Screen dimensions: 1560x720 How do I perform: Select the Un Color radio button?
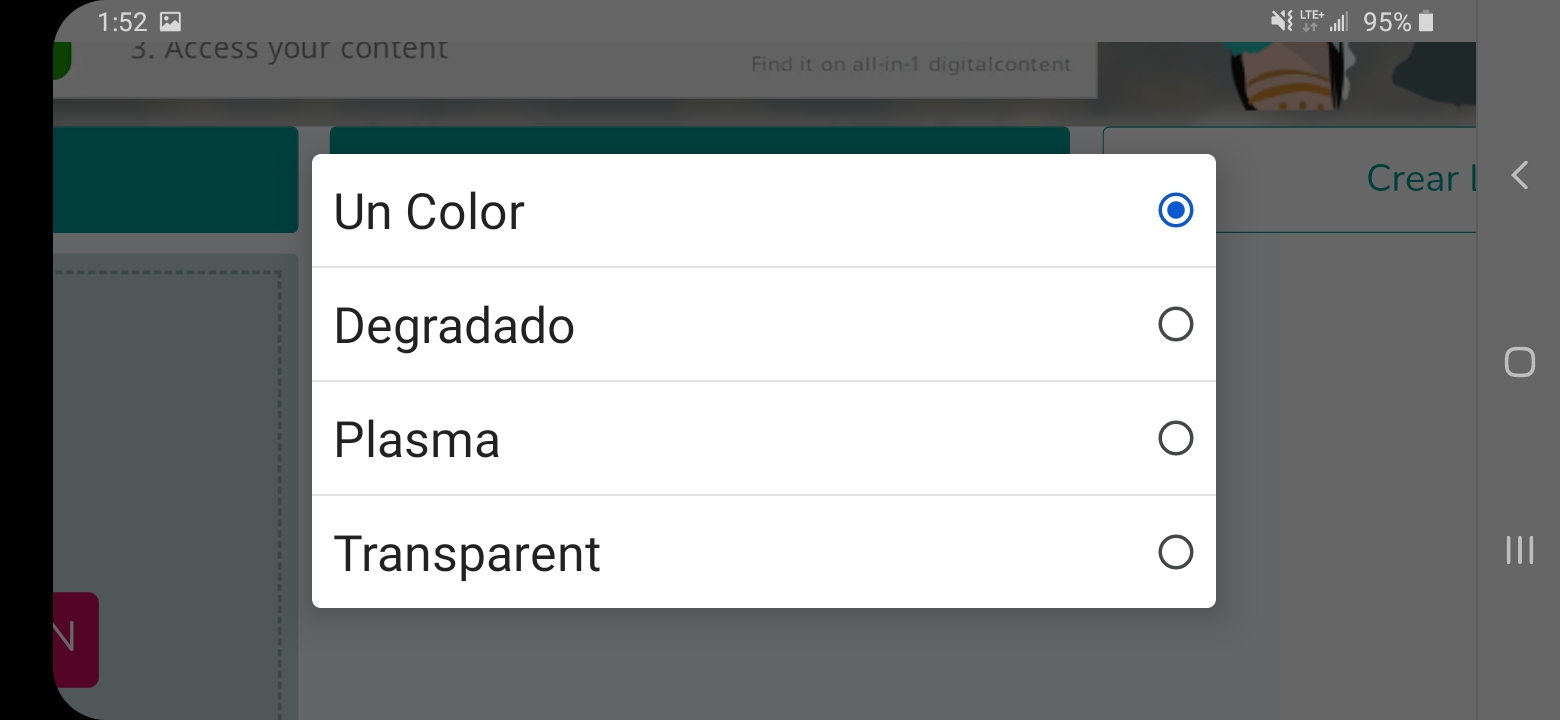point(1175,210)
